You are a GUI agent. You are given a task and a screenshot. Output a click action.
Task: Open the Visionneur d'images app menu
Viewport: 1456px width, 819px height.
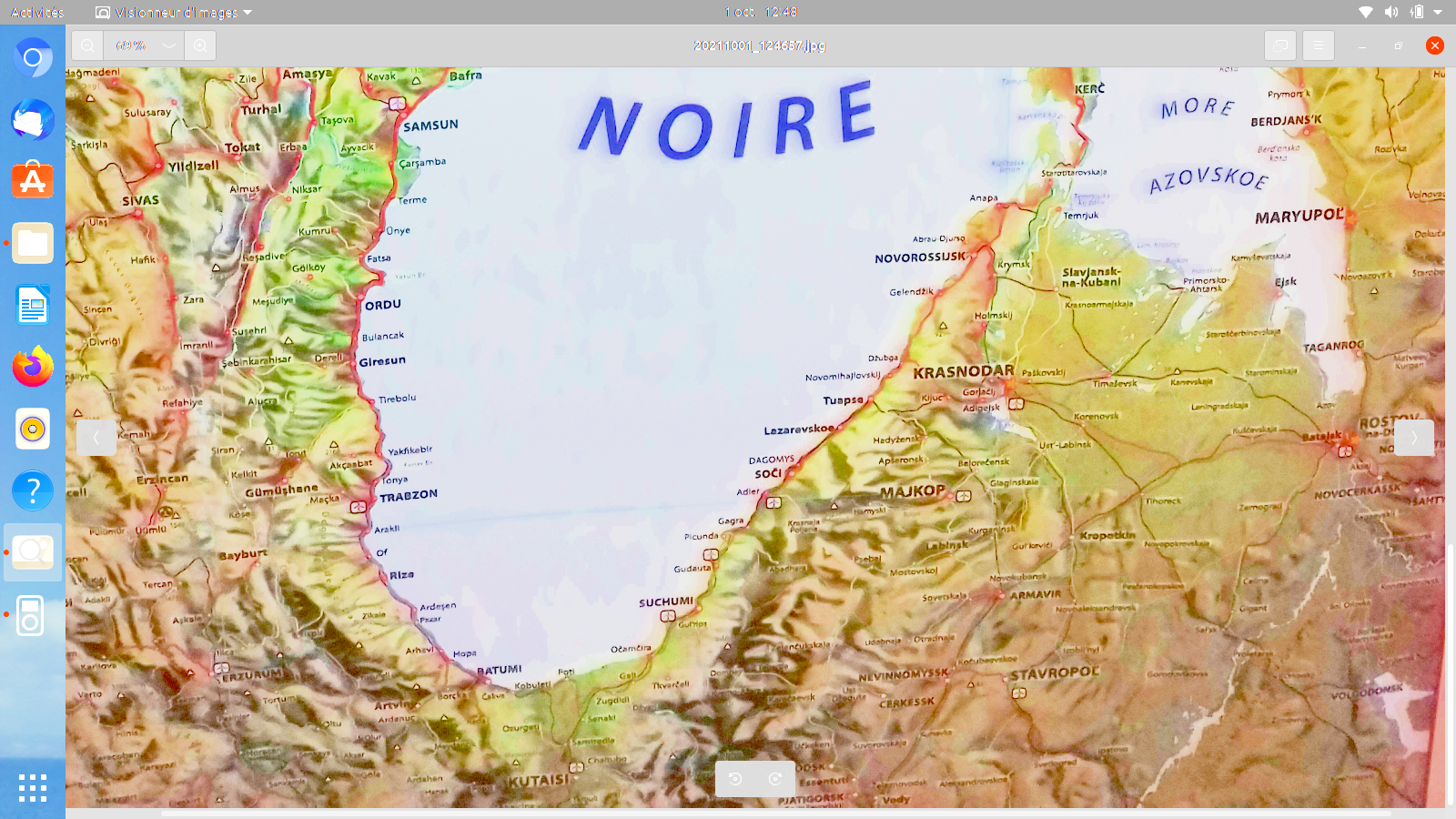[x=173, y=12]
